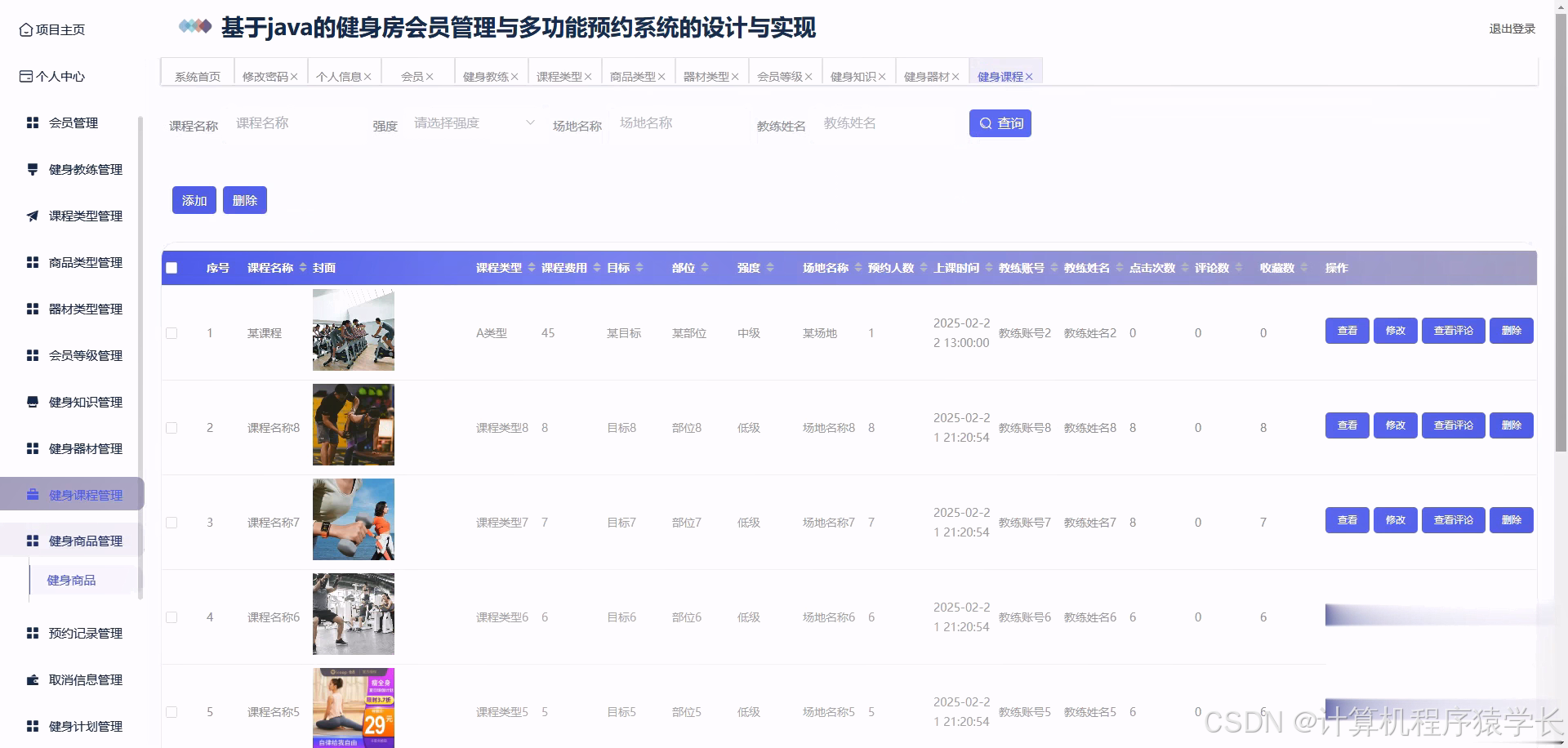1568x748 pixels.
Task: Open the 强度 dropdown
Action: [474, 123]
